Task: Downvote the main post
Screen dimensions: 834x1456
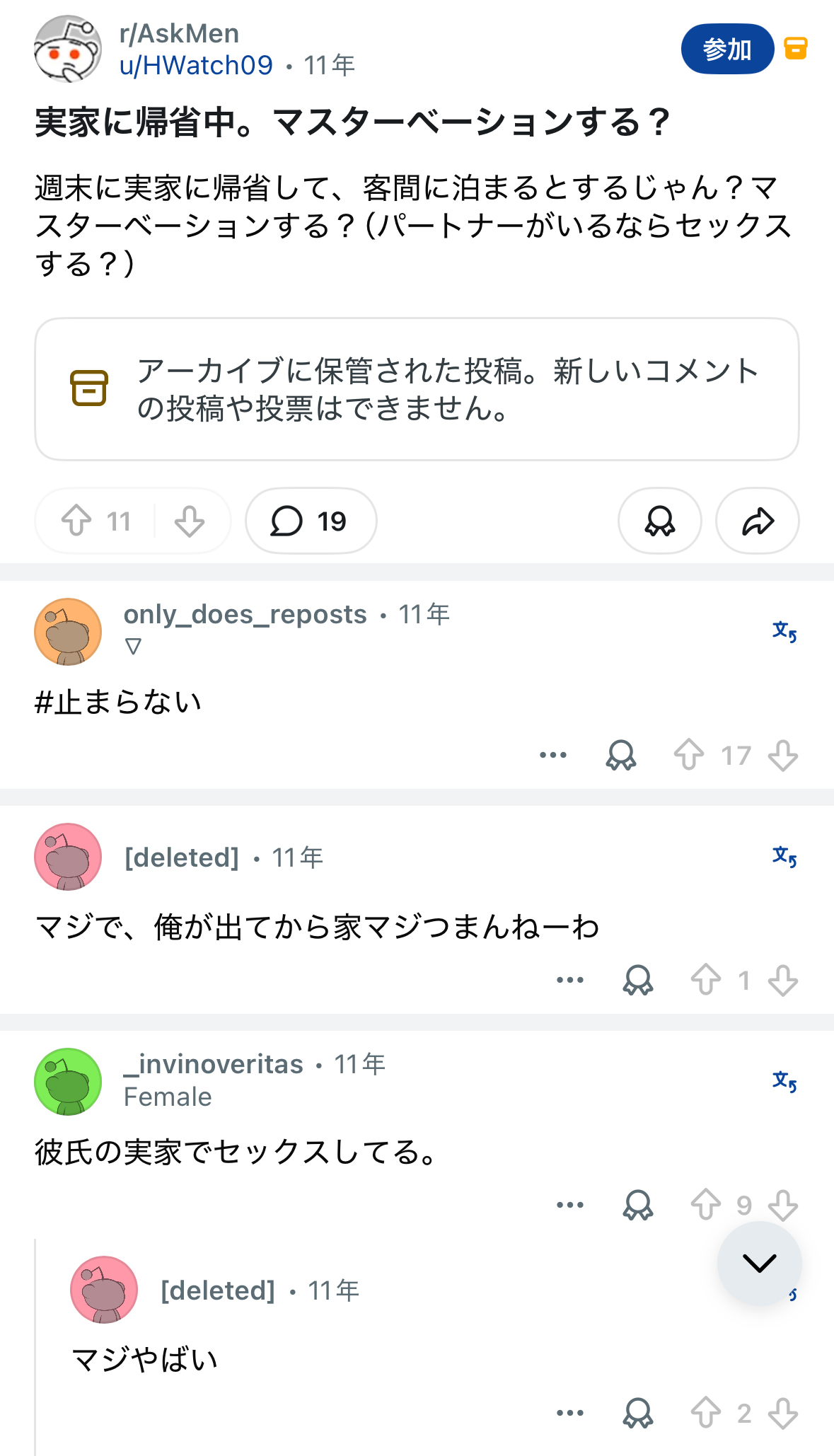Action: click(x=190, y=521)
